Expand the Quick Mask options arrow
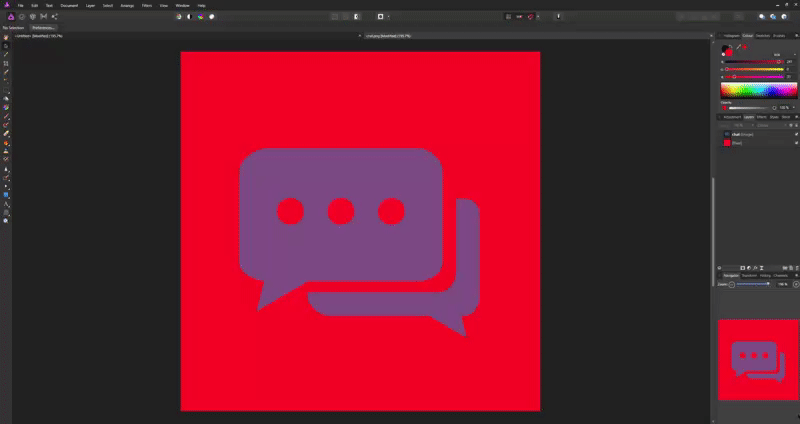This screenshot has width=800, height=424. click(388, 17)
